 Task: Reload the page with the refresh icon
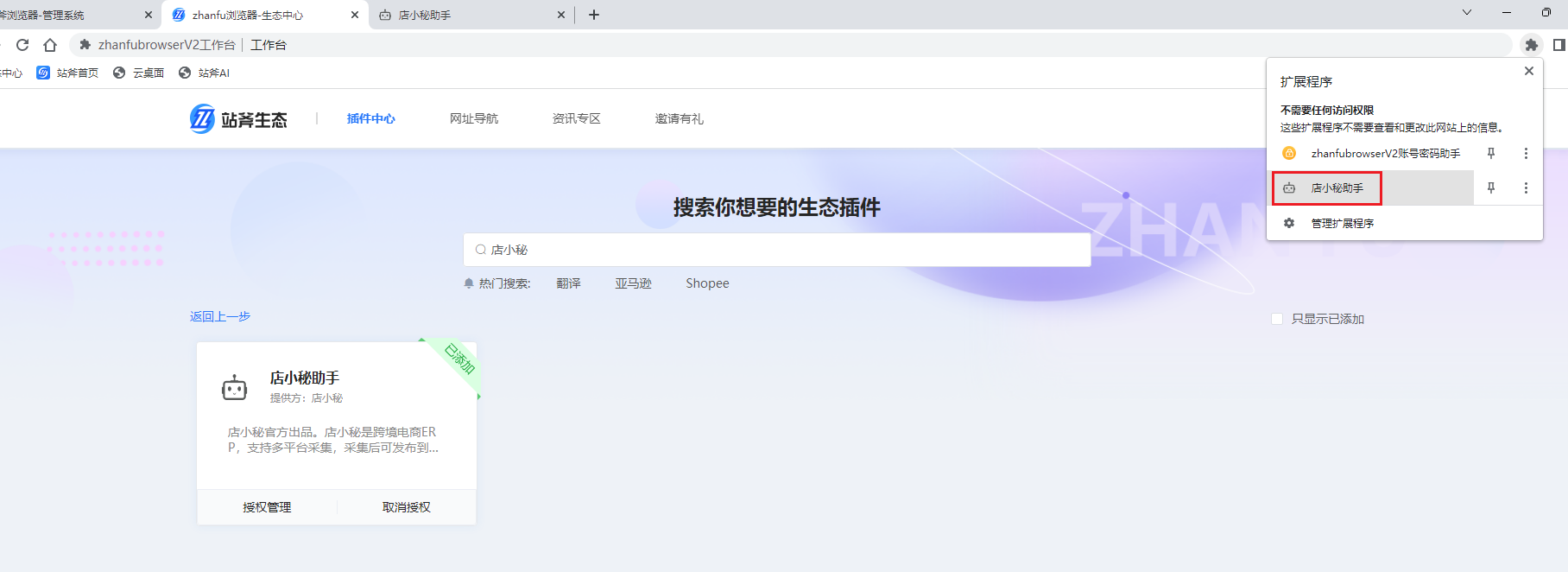point(22,45)
